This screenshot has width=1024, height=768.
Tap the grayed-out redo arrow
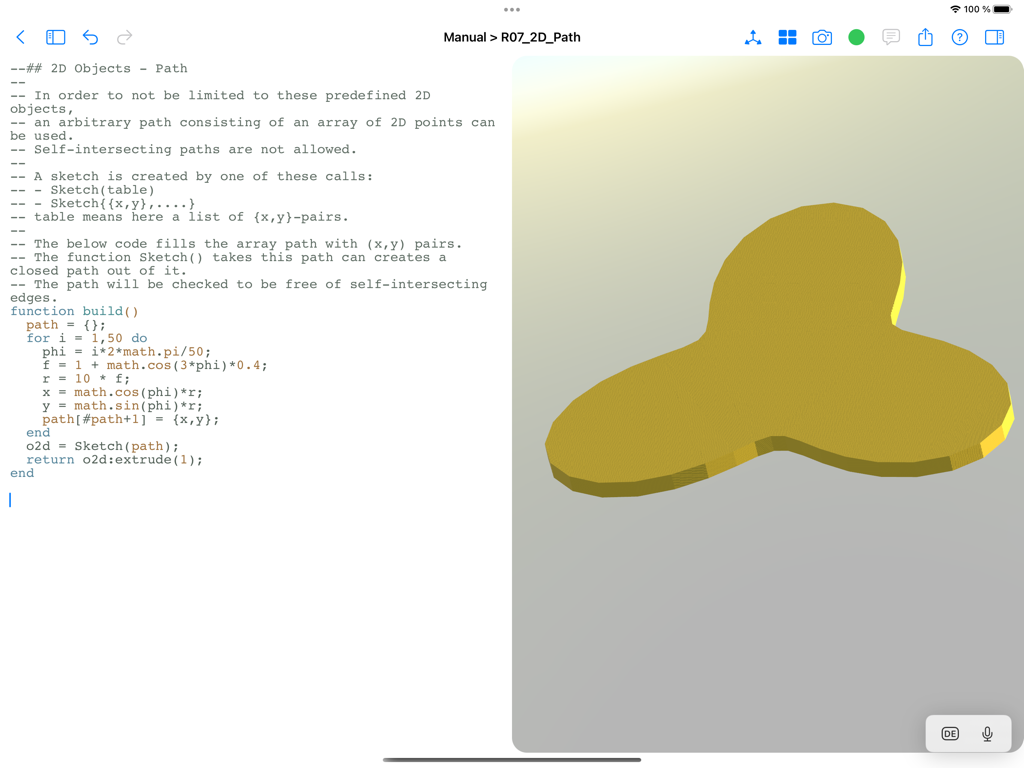coord(124,37)
